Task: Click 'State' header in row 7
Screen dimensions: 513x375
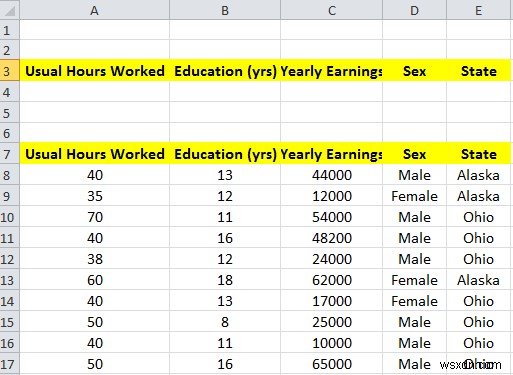Action: tap(479, 154)
